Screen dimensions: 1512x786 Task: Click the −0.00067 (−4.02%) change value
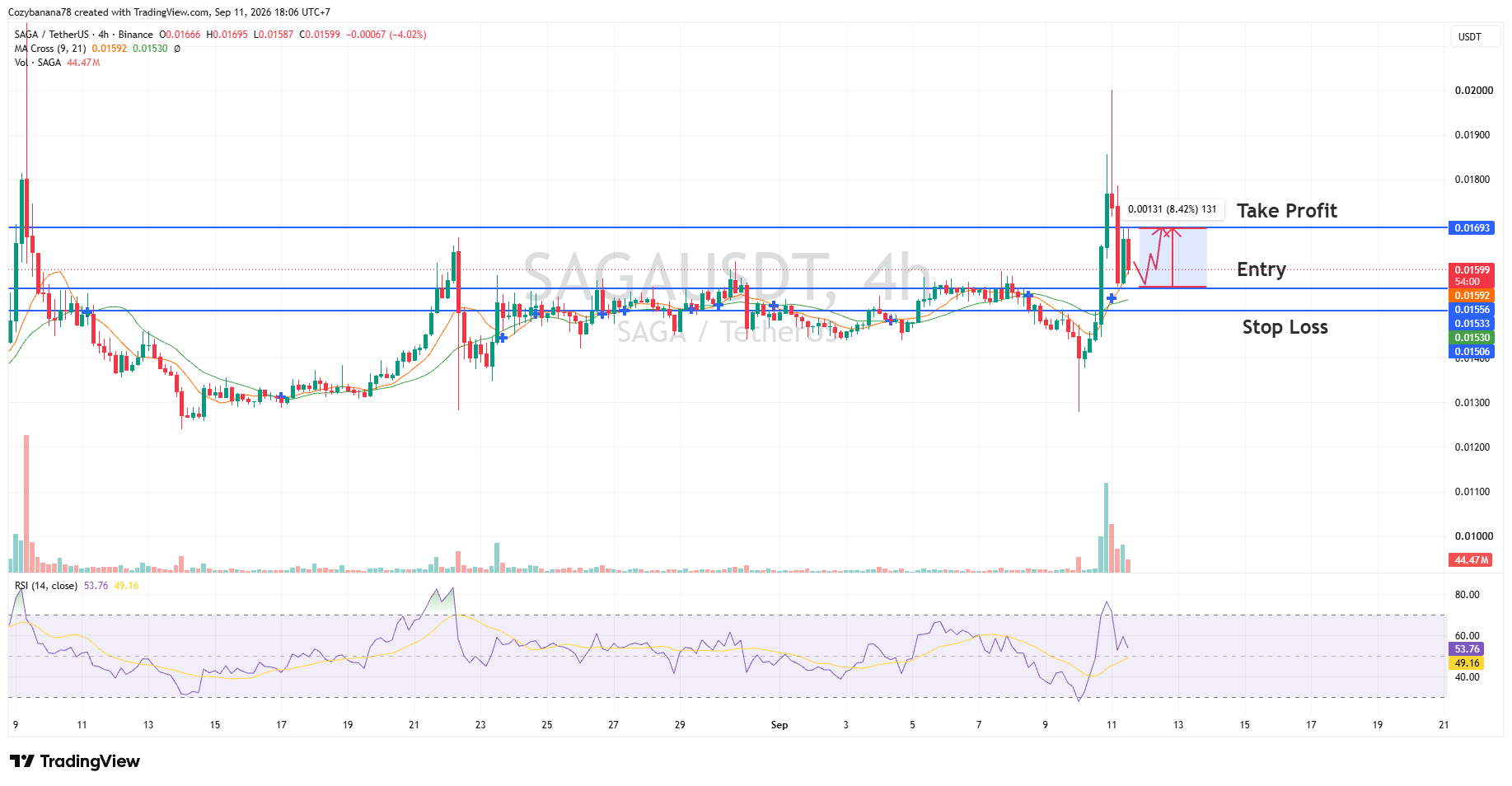point(386,35)
